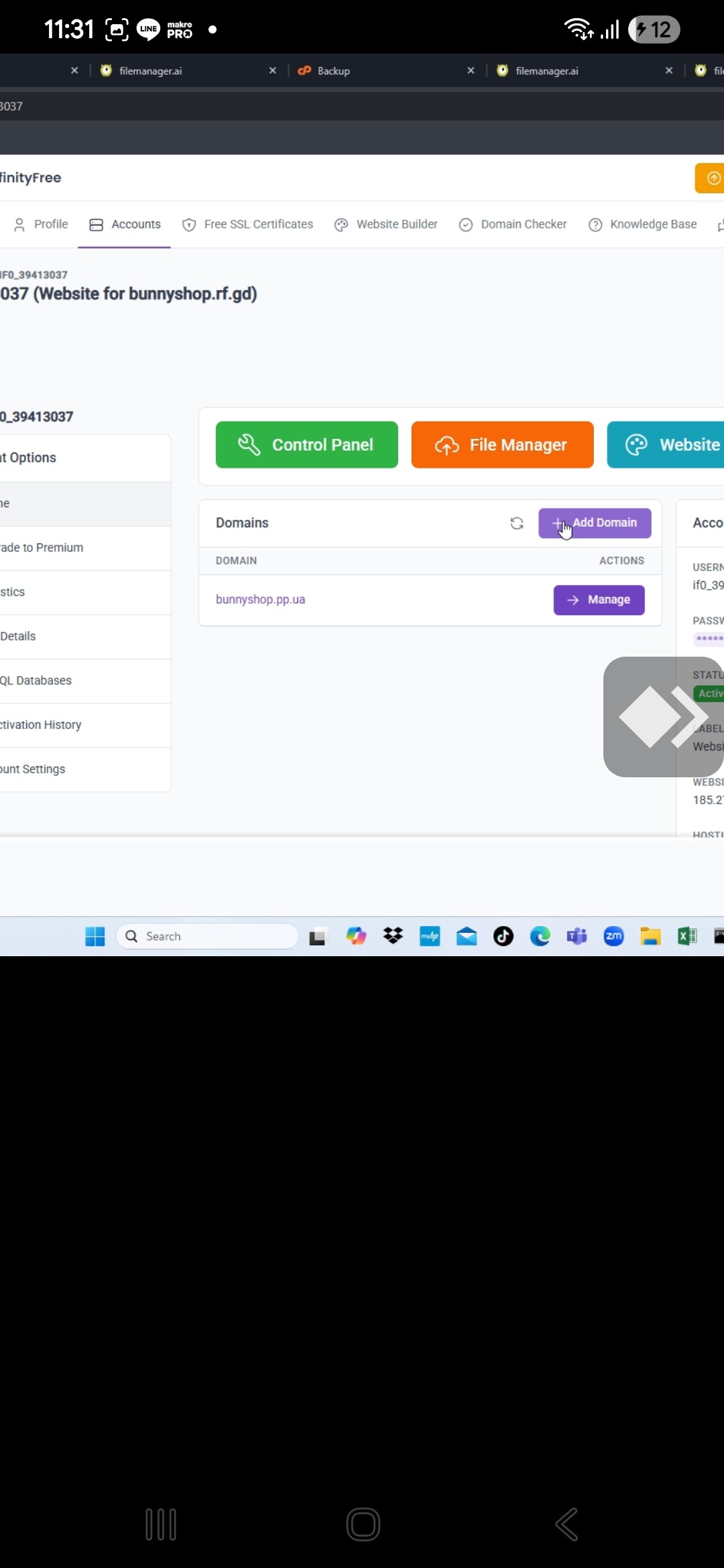The image size is (724, 1568).
Task: Open the Windows Start menu
Action: click(95, 936)
